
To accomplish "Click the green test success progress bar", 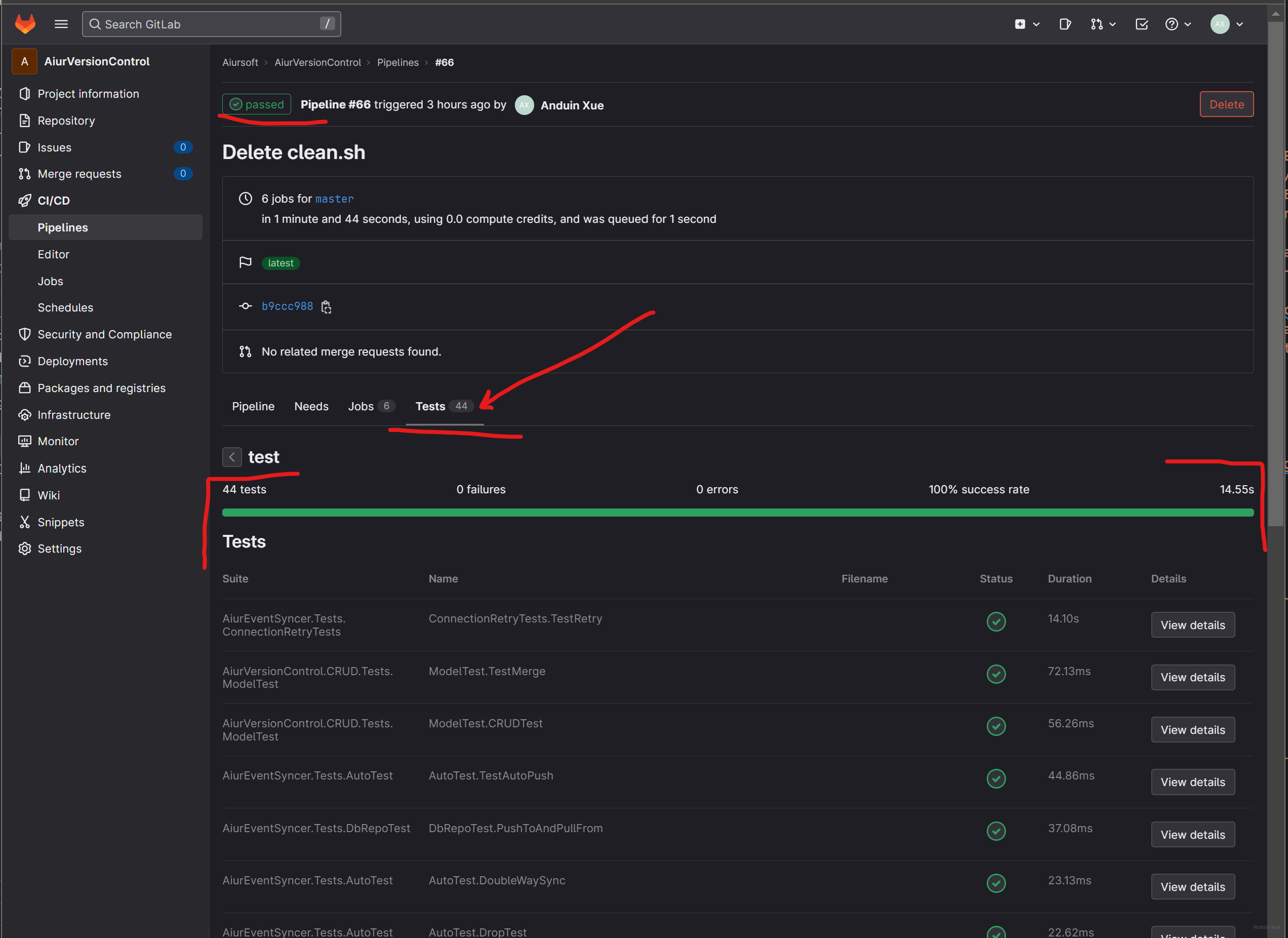I will click(x=737, y=513).
